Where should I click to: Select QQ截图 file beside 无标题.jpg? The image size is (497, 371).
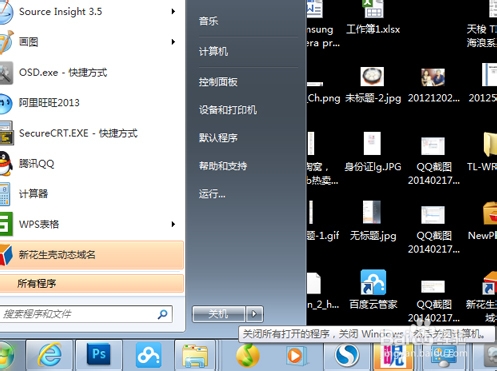433,230
